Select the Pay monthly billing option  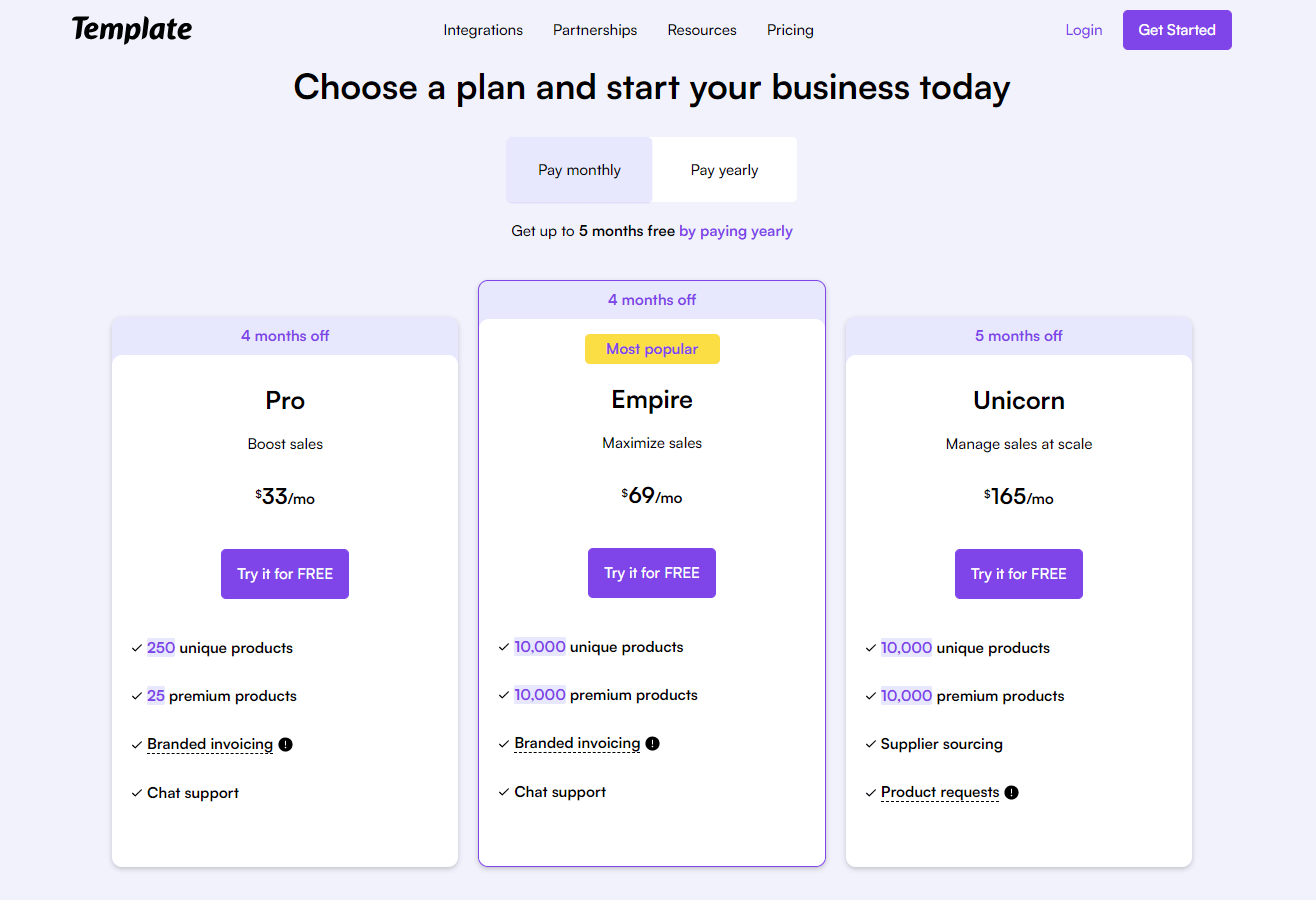(x=578, y=169)
